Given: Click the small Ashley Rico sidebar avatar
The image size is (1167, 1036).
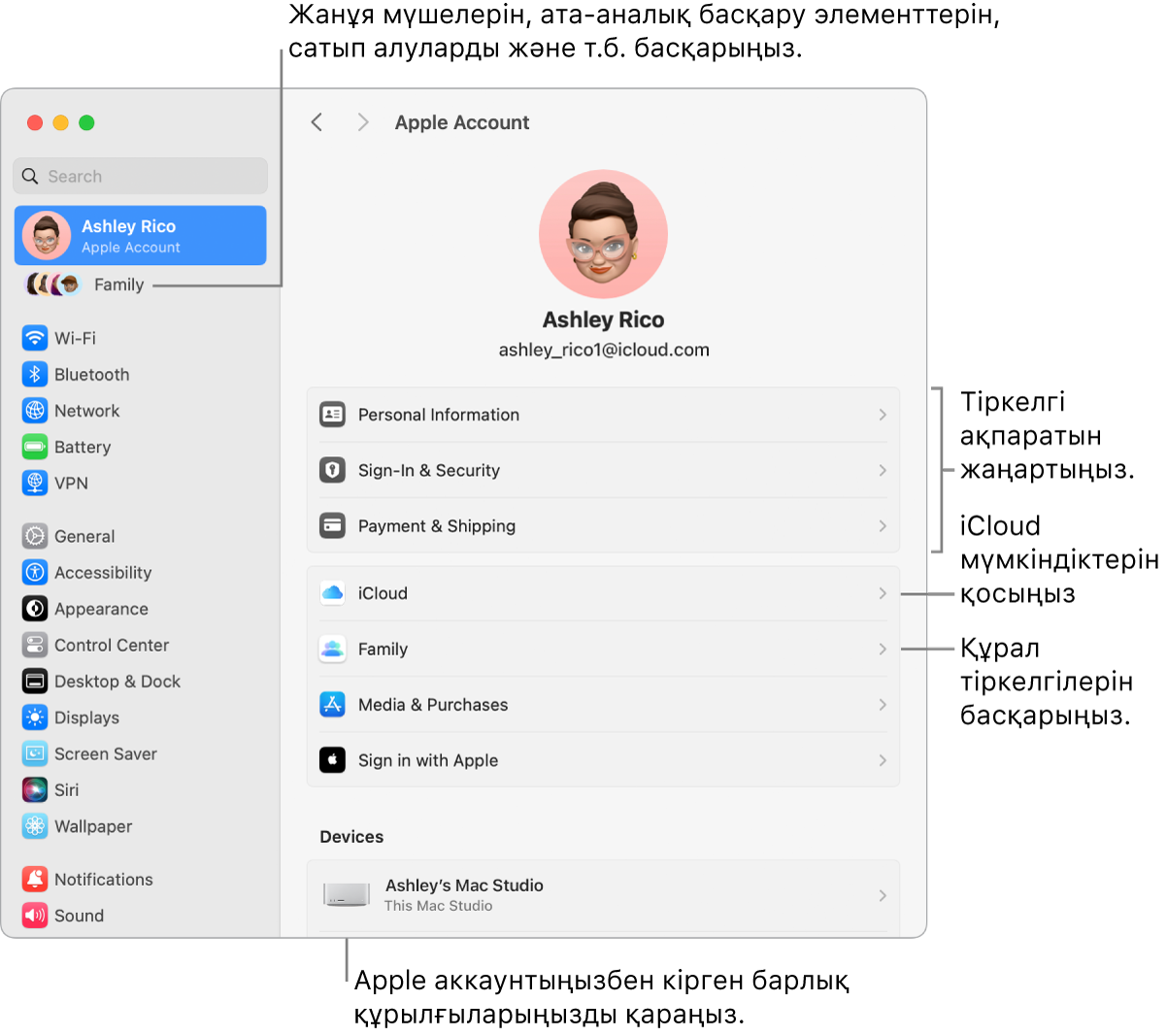Looking at the screenshot, I should [47, 235].
